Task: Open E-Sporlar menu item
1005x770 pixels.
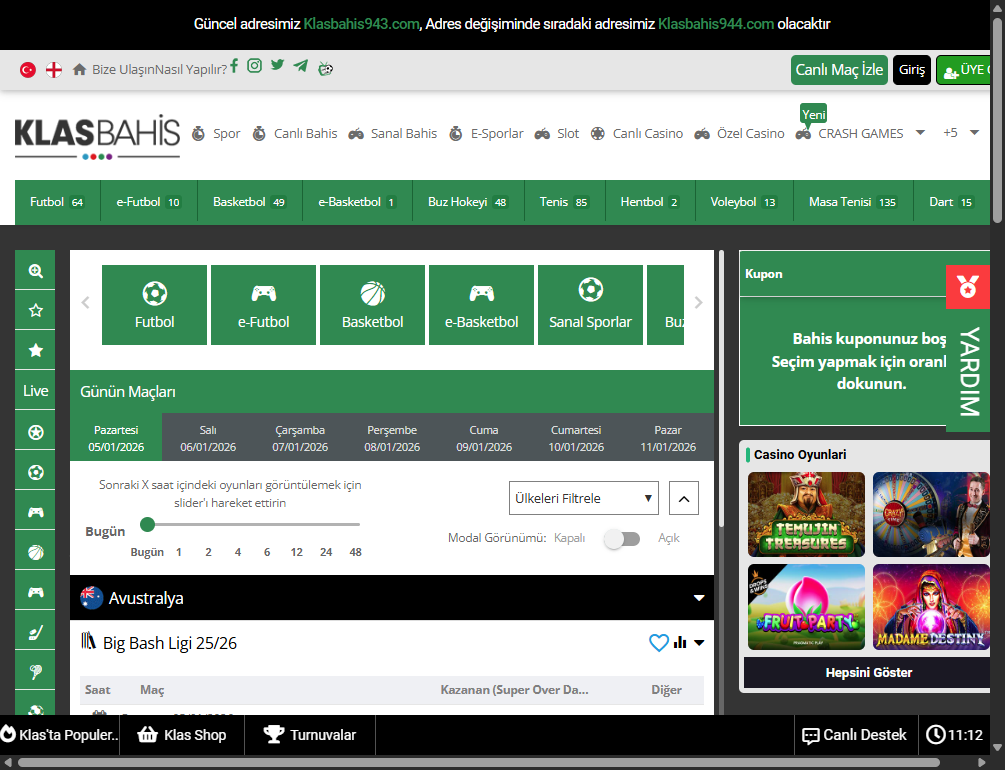Action: coord(486,133)
